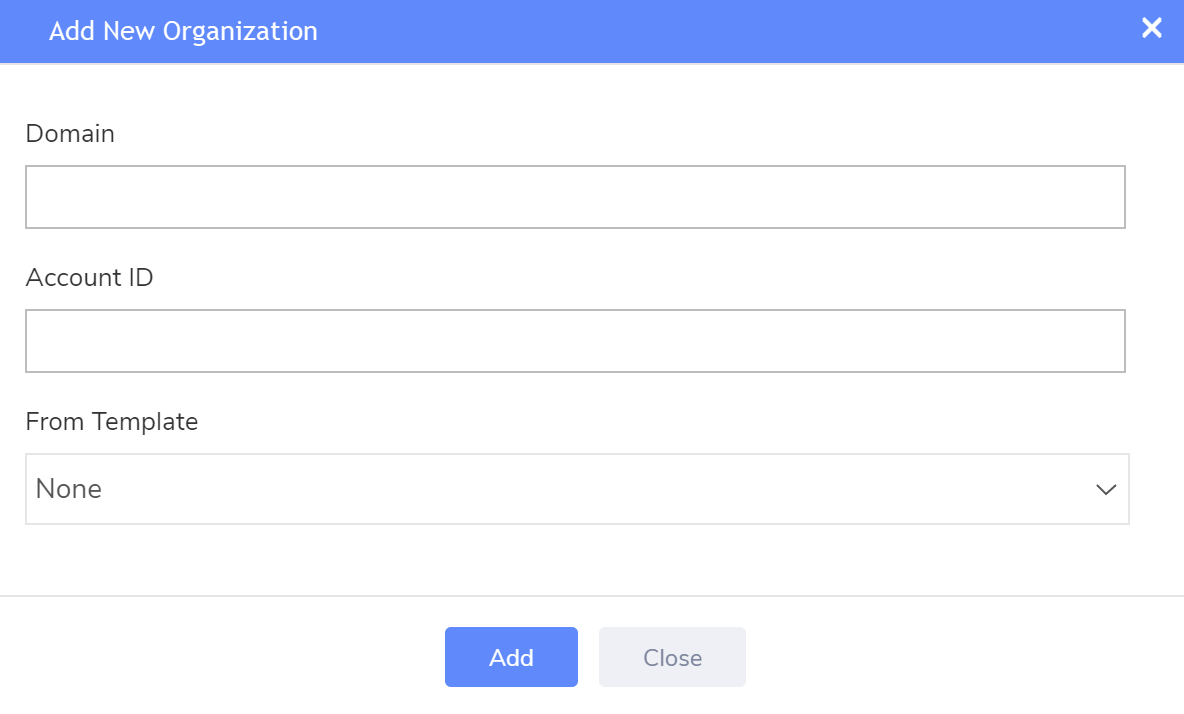Click the Add New Organization title
Screen dimensions: 1184x714
coord(184,31)
